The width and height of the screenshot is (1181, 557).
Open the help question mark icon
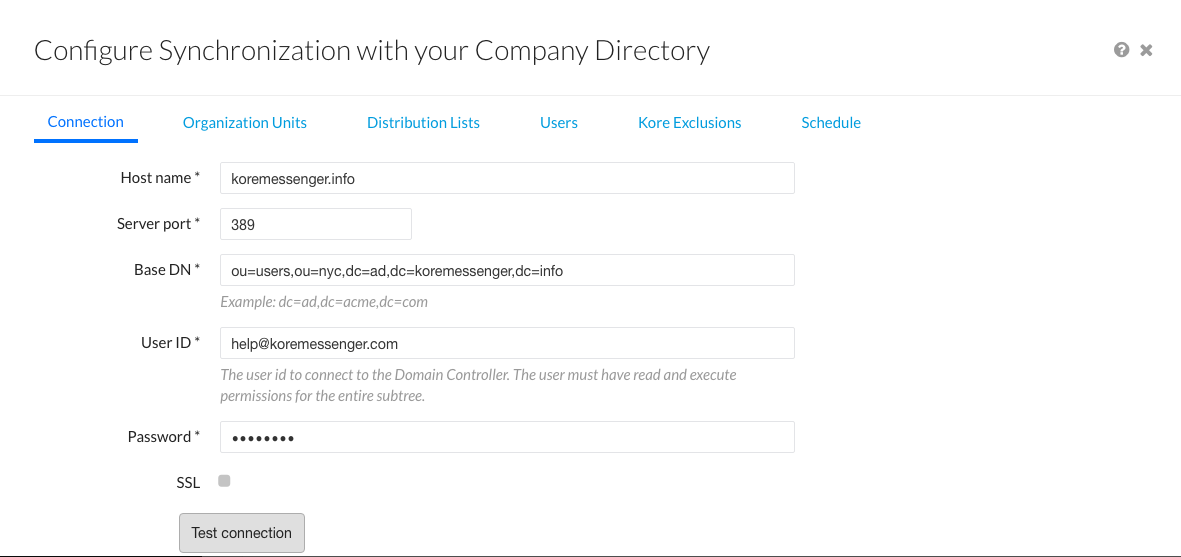1121,50
